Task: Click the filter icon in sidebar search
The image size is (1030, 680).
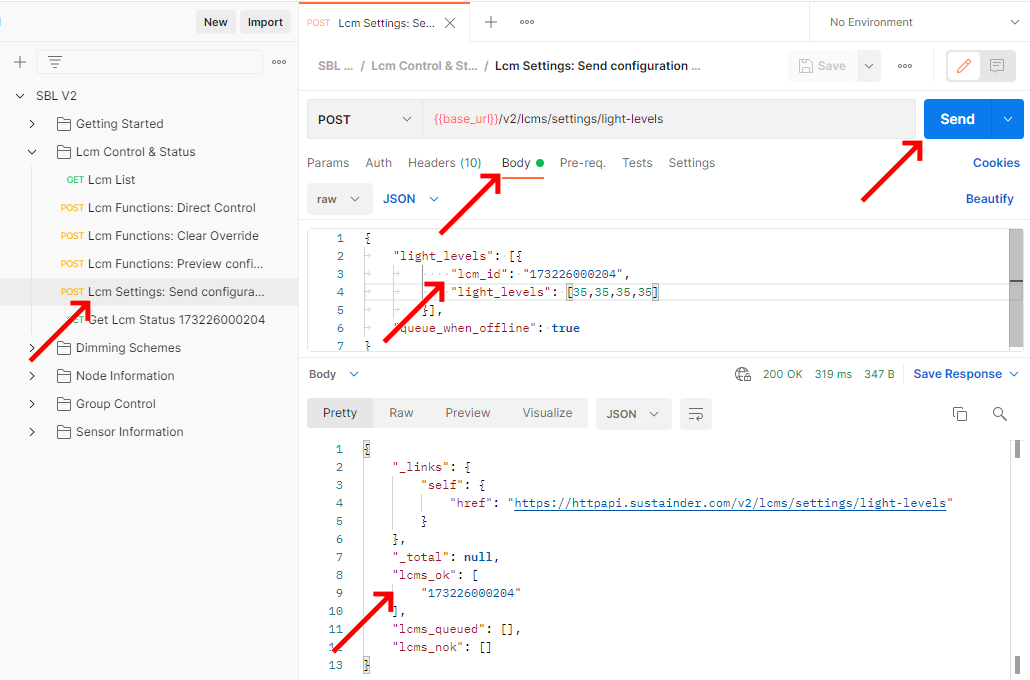Action: click(55, 62)
